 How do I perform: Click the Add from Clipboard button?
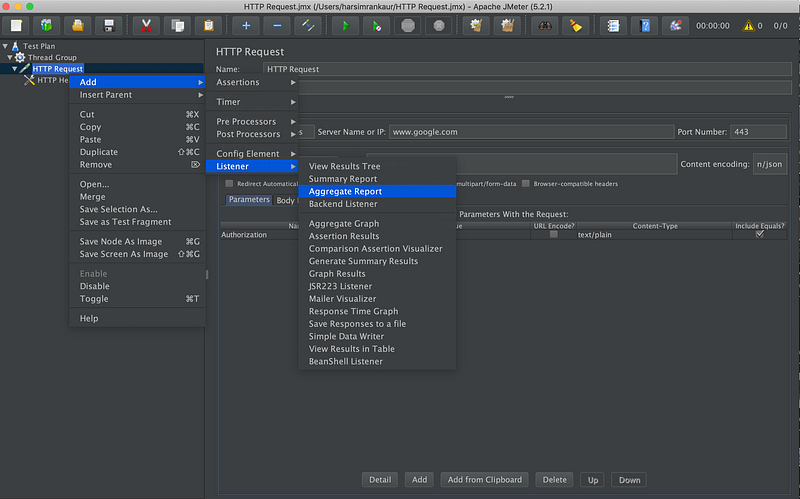pyautogui.click(x=484, y=480)
